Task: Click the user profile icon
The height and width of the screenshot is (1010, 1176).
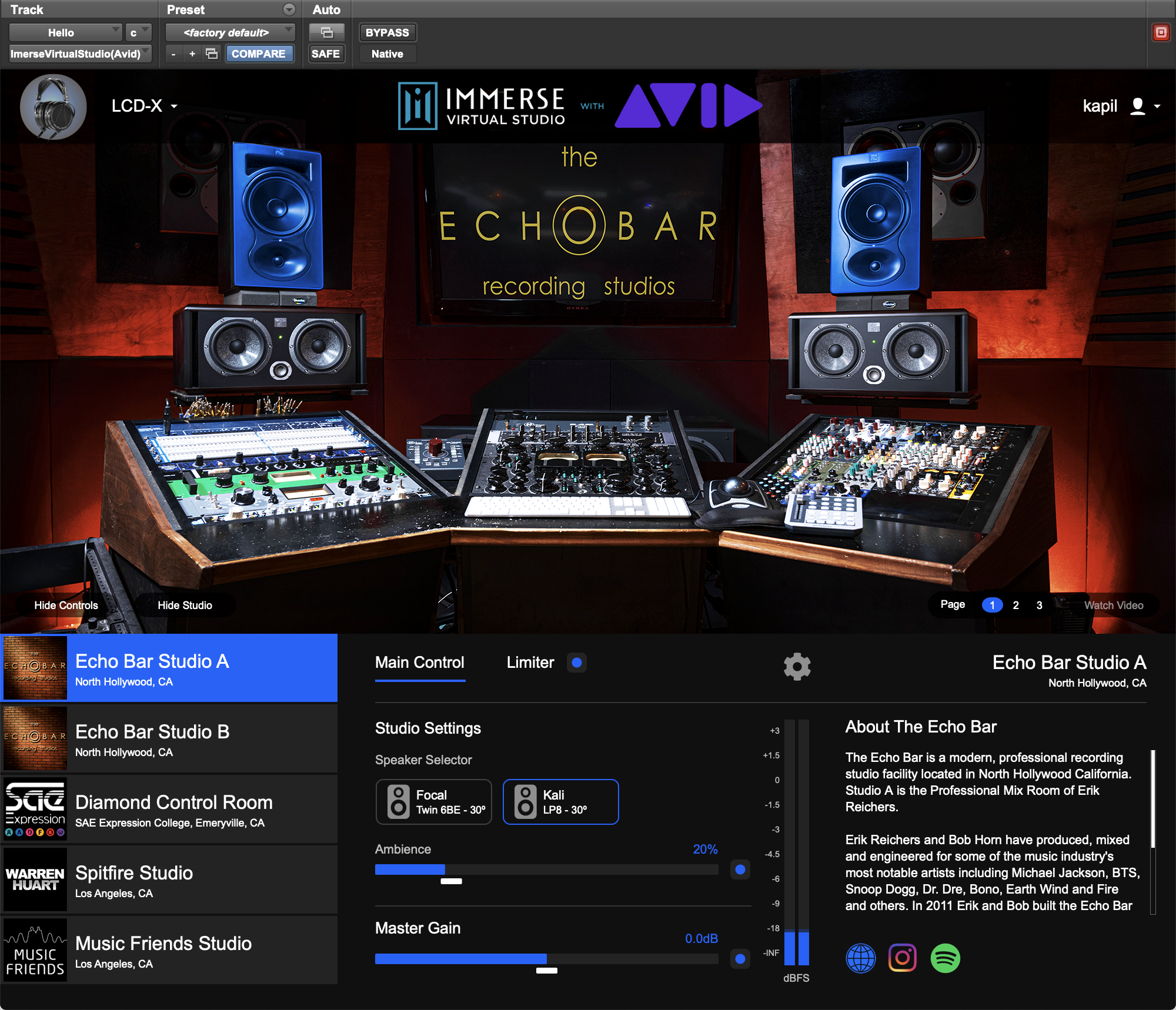Action: (x=1138, y=106)
